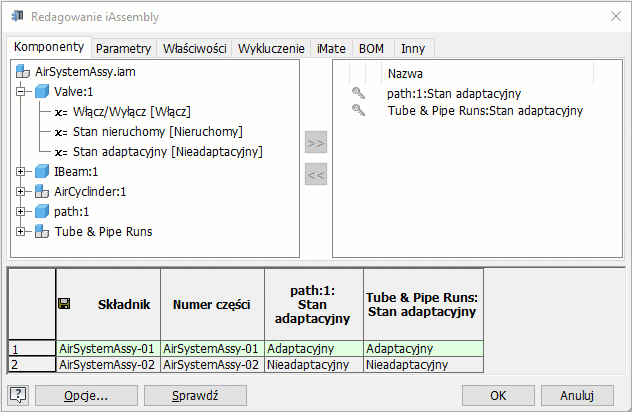Select table row header 1
632x412 pixels.
tap(32, 348)
